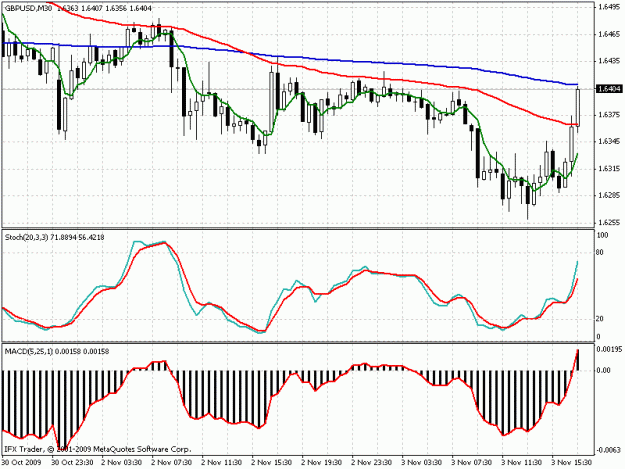
Task: Click the 3 Nov 15:30 time label
Action: [572, 463]
